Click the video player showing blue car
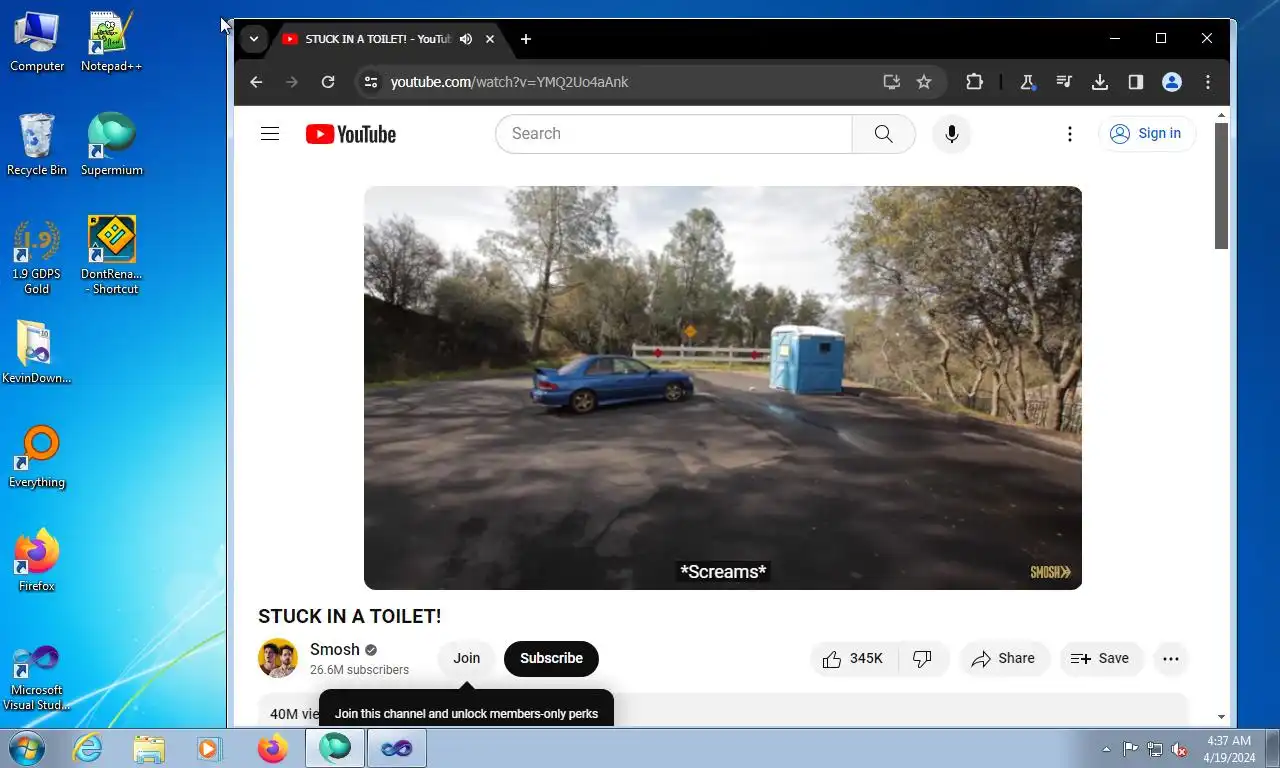Viewport: 1280px width, 768px height. click(x=723, y=388)
